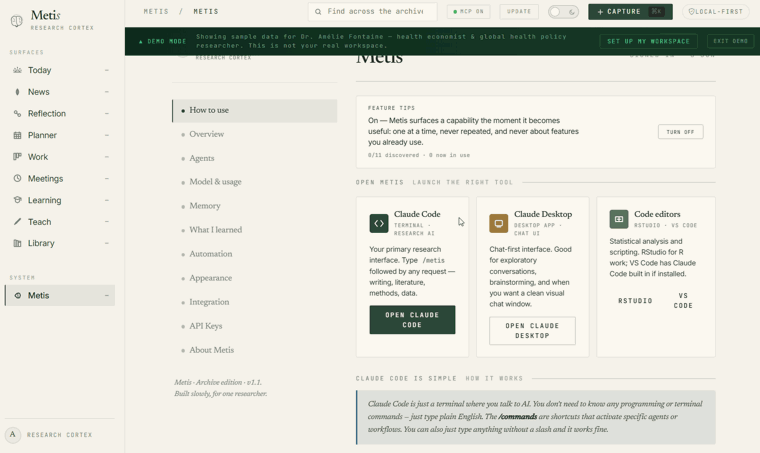Click the Library books icon
This screenshot has width=760, height=453.
[x=17, y=243]
